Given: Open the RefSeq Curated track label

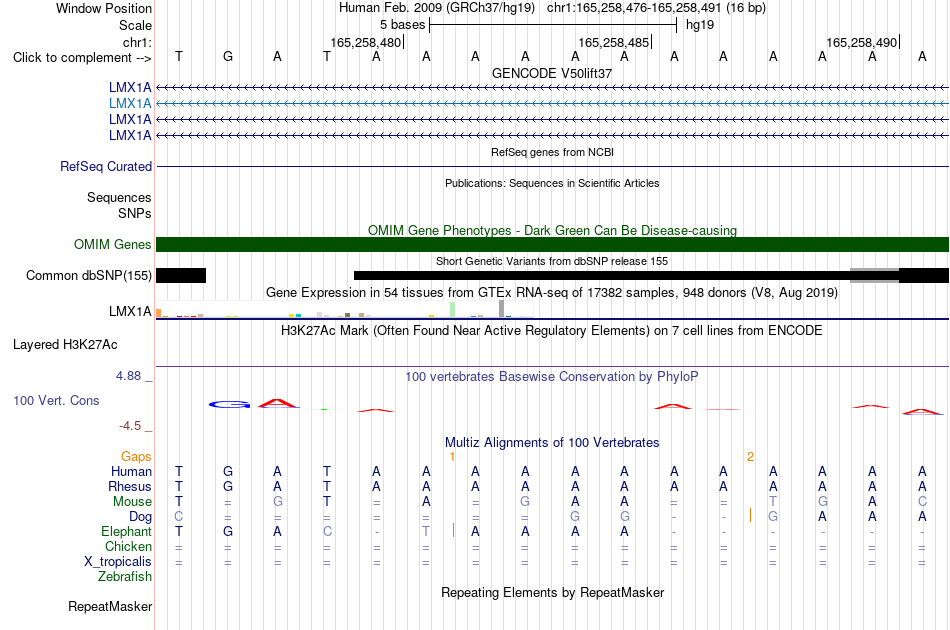Looking at the screenshot, I should (x=106, y=167).
